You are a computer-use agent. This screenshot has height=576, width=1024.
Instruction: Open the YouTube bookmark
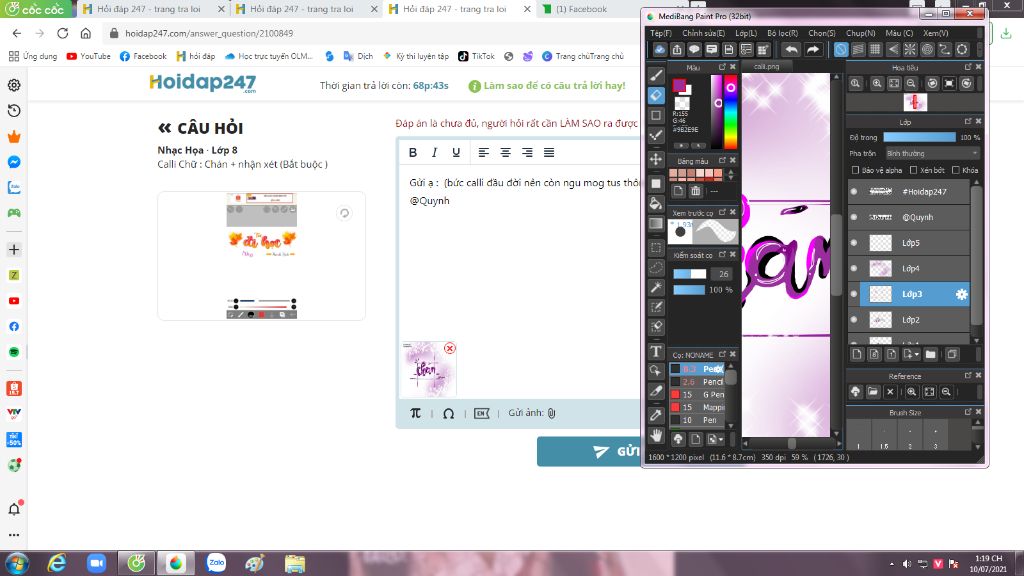pyautogui.click(x=88, y=56)
